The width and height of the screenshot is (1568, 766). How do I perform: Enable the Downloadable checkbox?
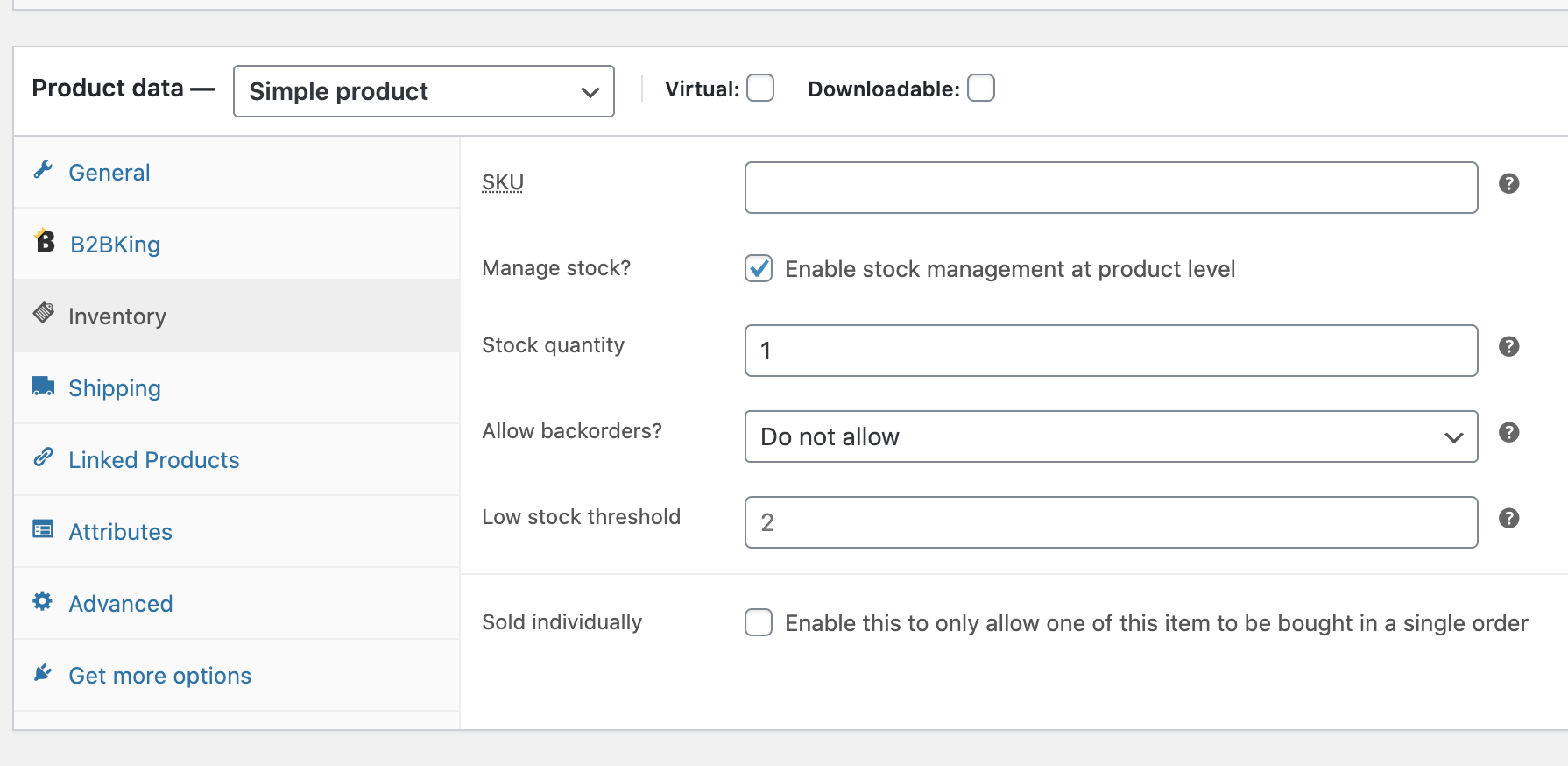[981, 89]
